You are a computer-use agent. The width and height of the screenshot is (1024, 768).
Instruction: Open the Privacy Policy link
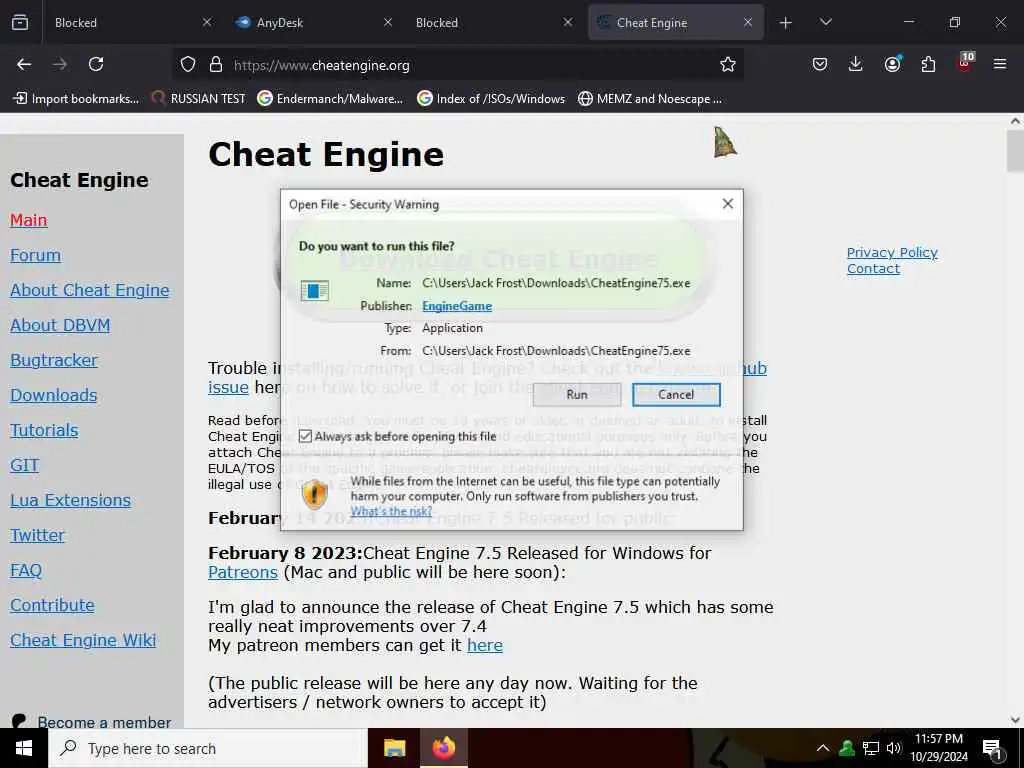pos(892,252)
